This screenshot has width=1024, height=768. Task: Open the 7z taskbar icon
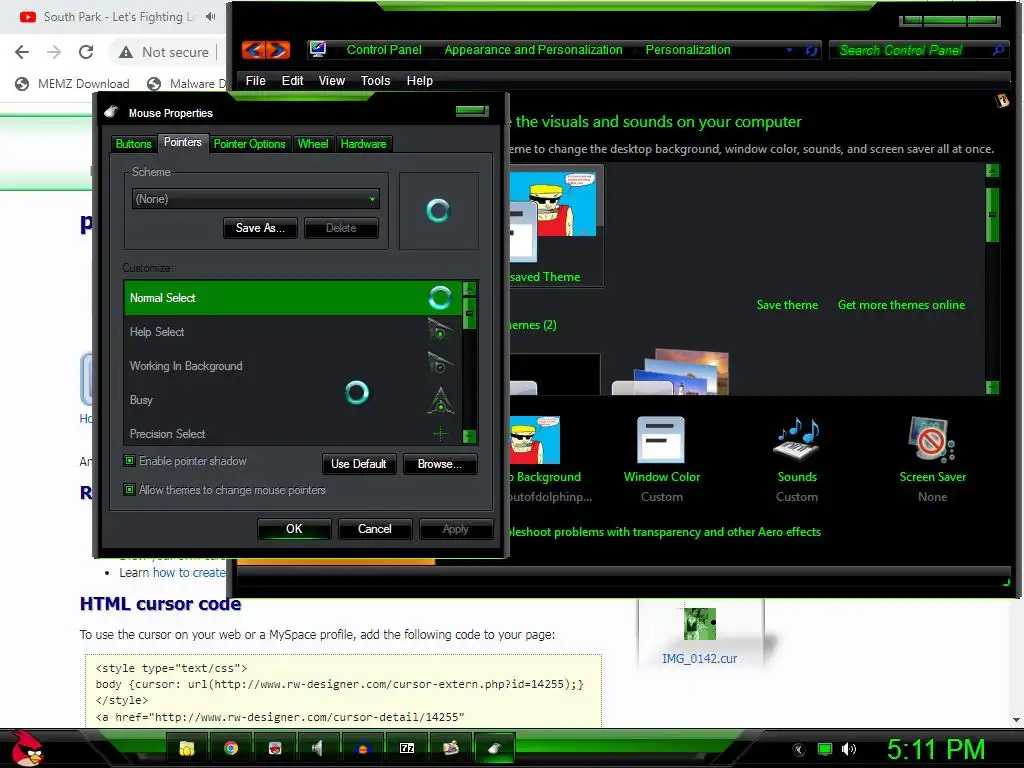point(406,748)
